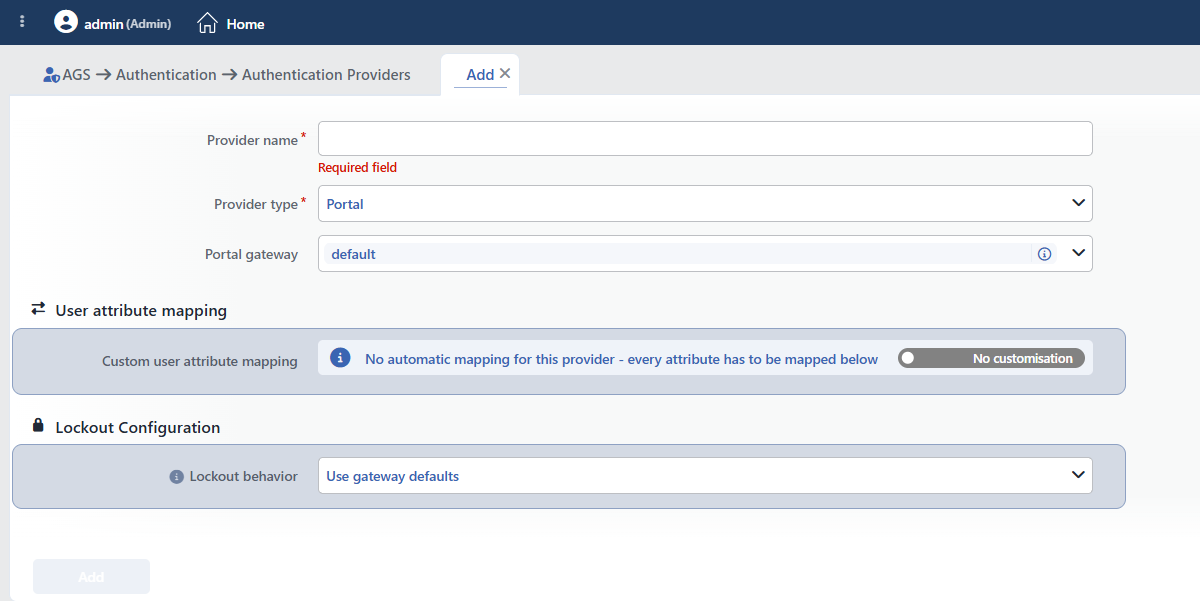Screen dimensions: 1200x601
Task: Click the Lockout Configuration padlock icon
Action: pos(38,426)
